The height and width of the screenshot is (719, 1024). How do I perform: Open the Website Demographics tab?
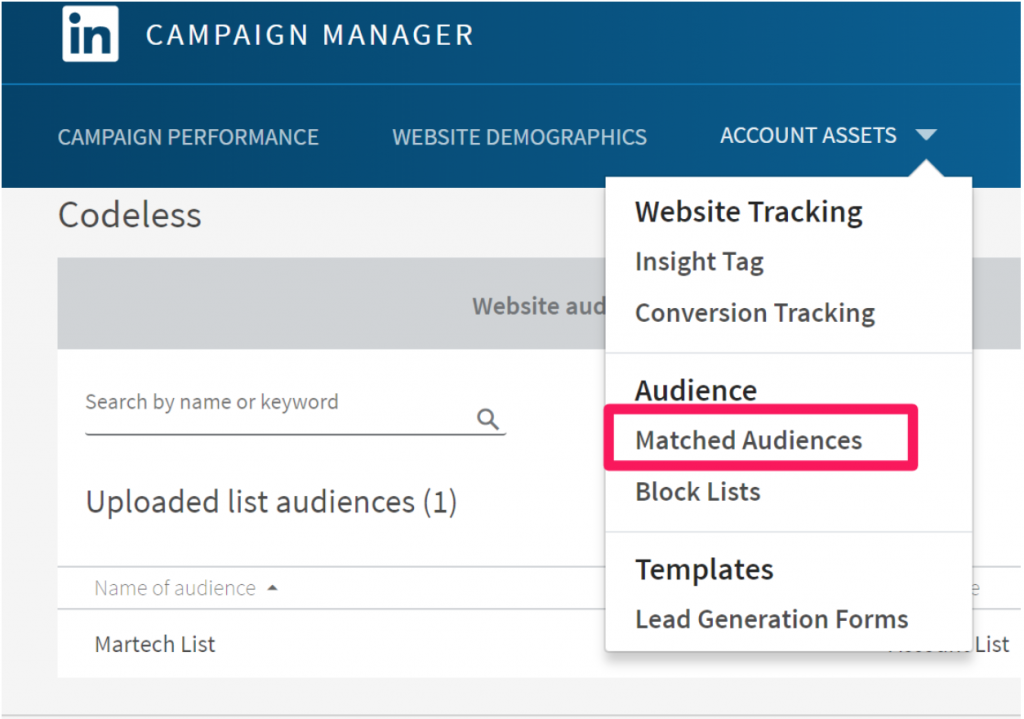point(519,137)
